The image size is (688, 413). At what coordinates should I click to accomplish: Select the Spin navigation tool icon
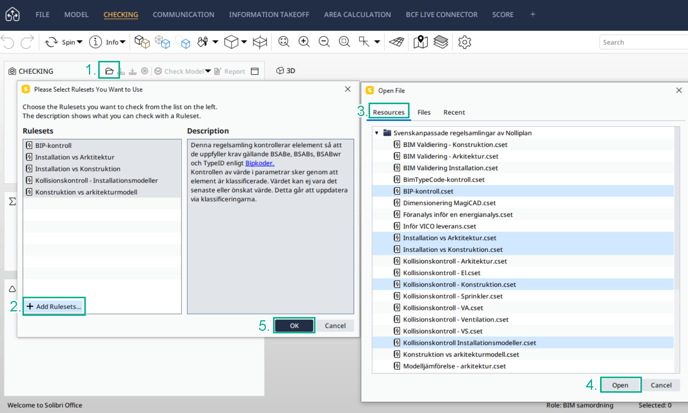51,42
